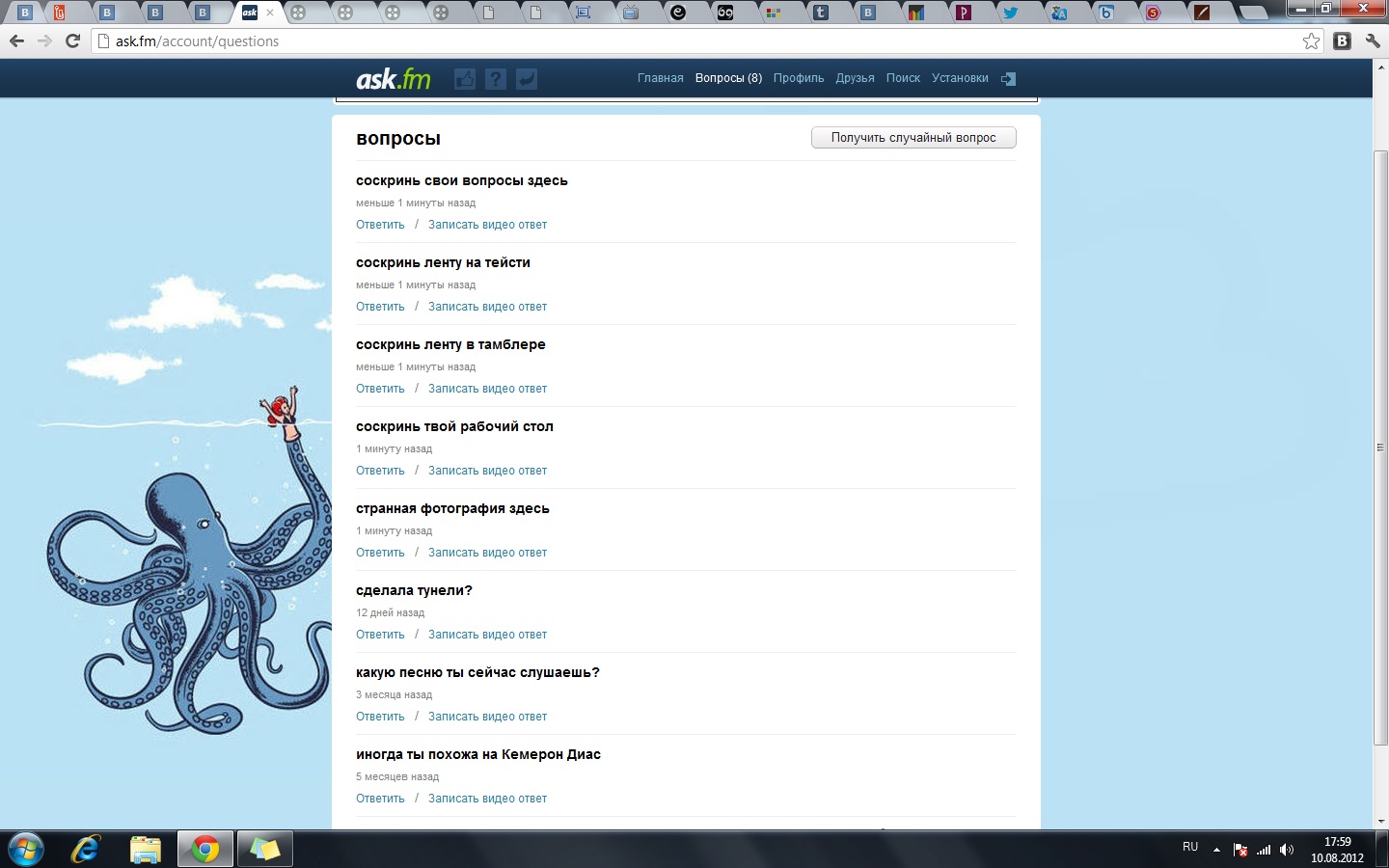Viewport: 1389px width, 868px height.
Task: Click Ответить under 'сделала тунели?'
Action: pyautogui.click(x=380, y=635)
